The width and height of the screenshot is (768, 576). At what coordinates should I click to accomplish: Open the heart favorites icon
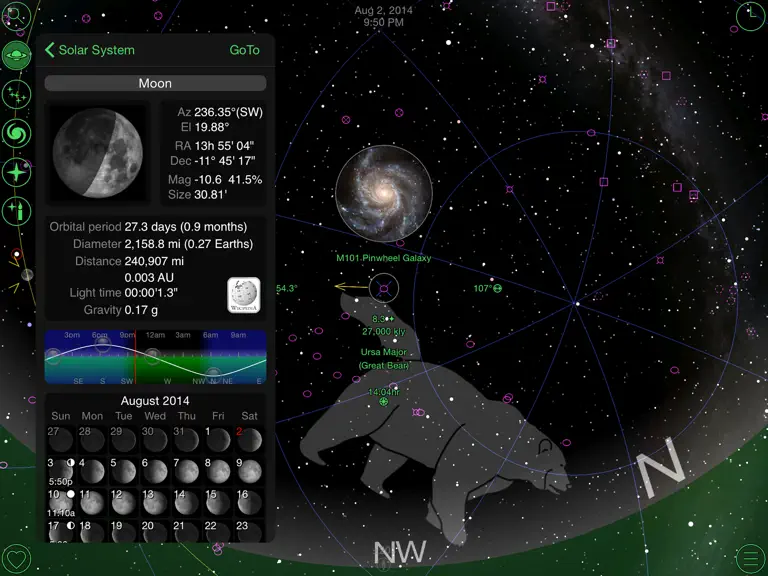pyautogui.click(x=16, y=559)
